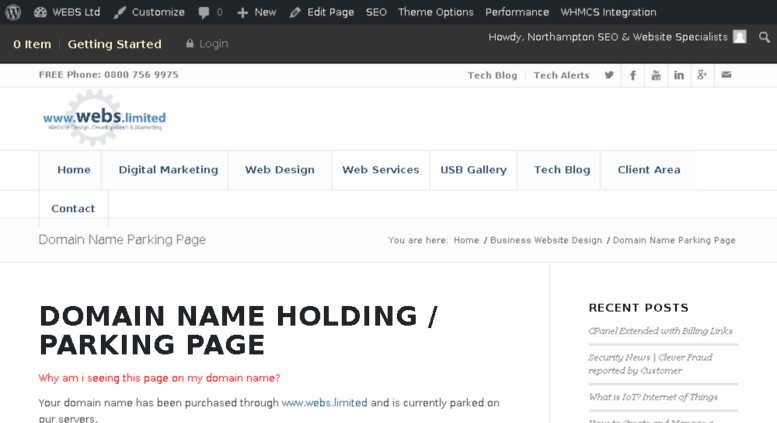Open the SEO admin menu
This screenshot has width=777, height=423.
point(376,12)
